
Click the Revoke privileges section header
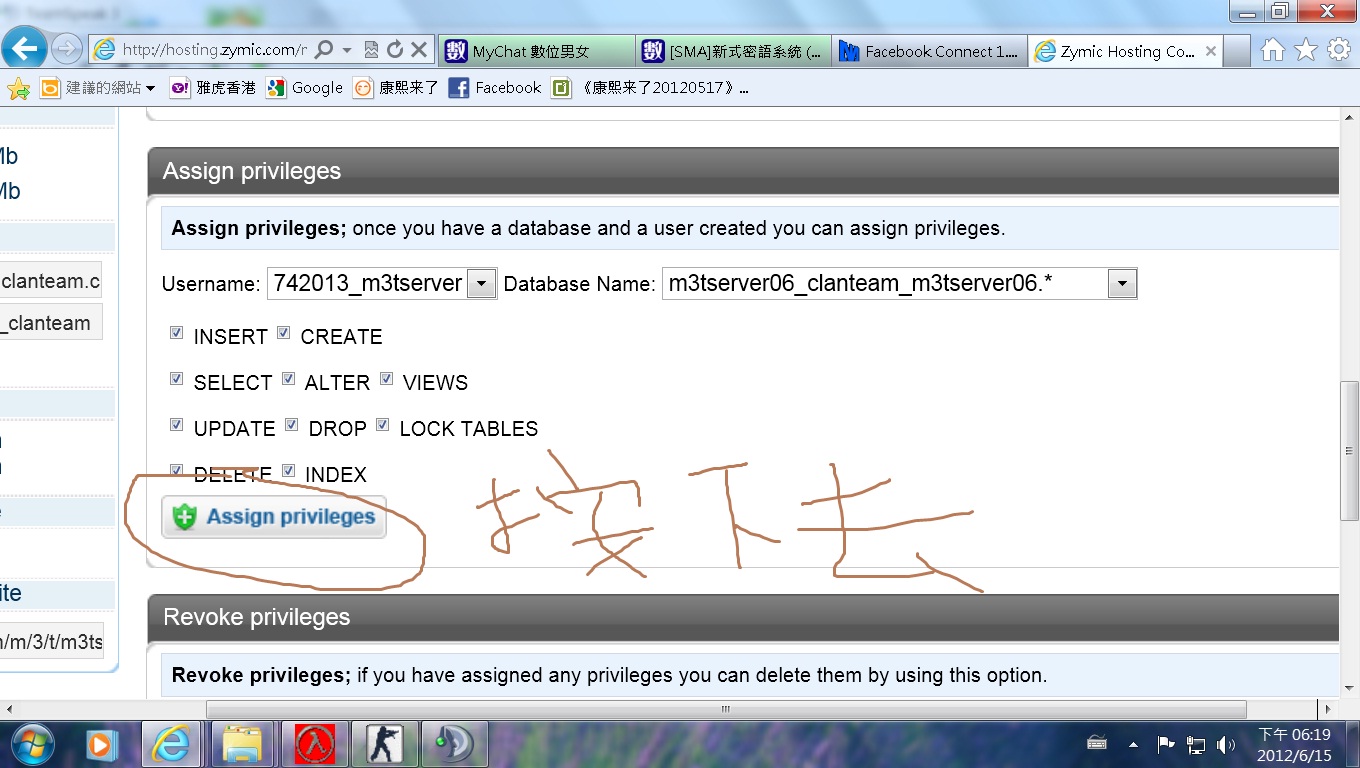click(743, 617)
